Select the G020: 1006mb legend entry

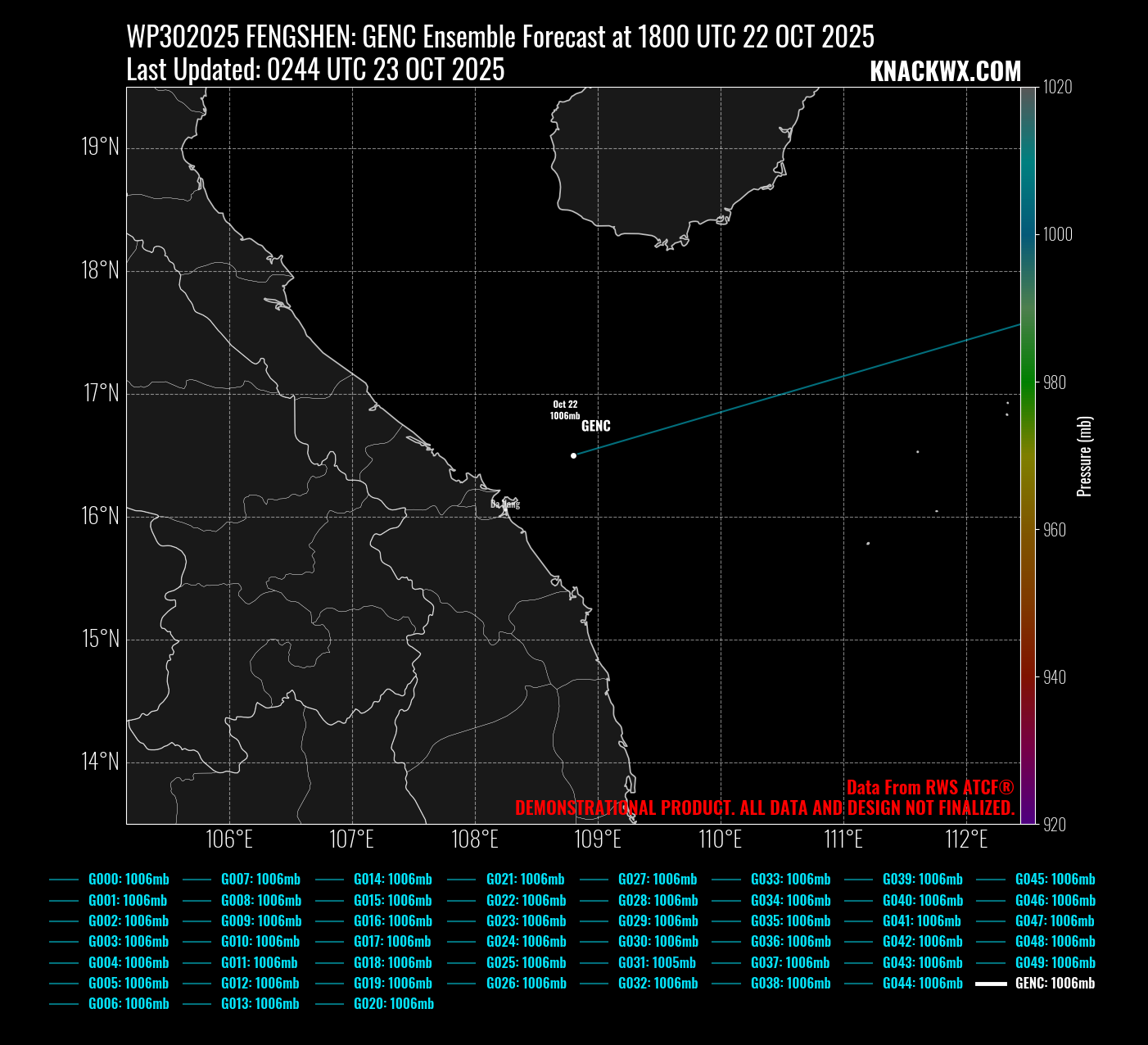[x=393, y=1004]
